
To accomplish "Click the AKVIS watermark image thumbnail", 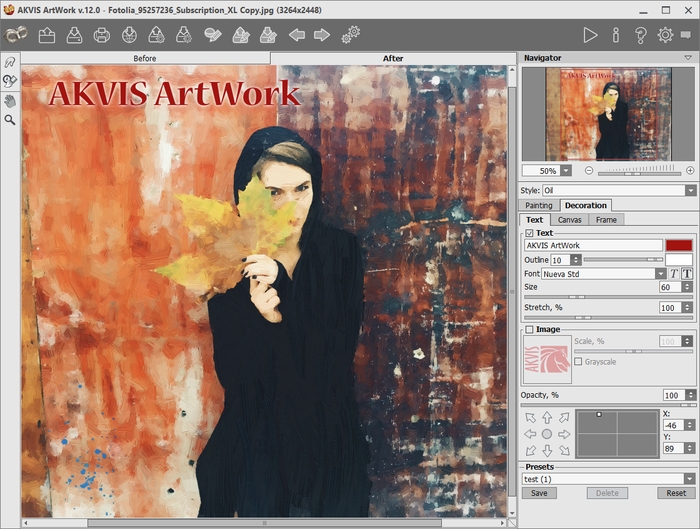I will pyautogui.click(x=547, y=360).
